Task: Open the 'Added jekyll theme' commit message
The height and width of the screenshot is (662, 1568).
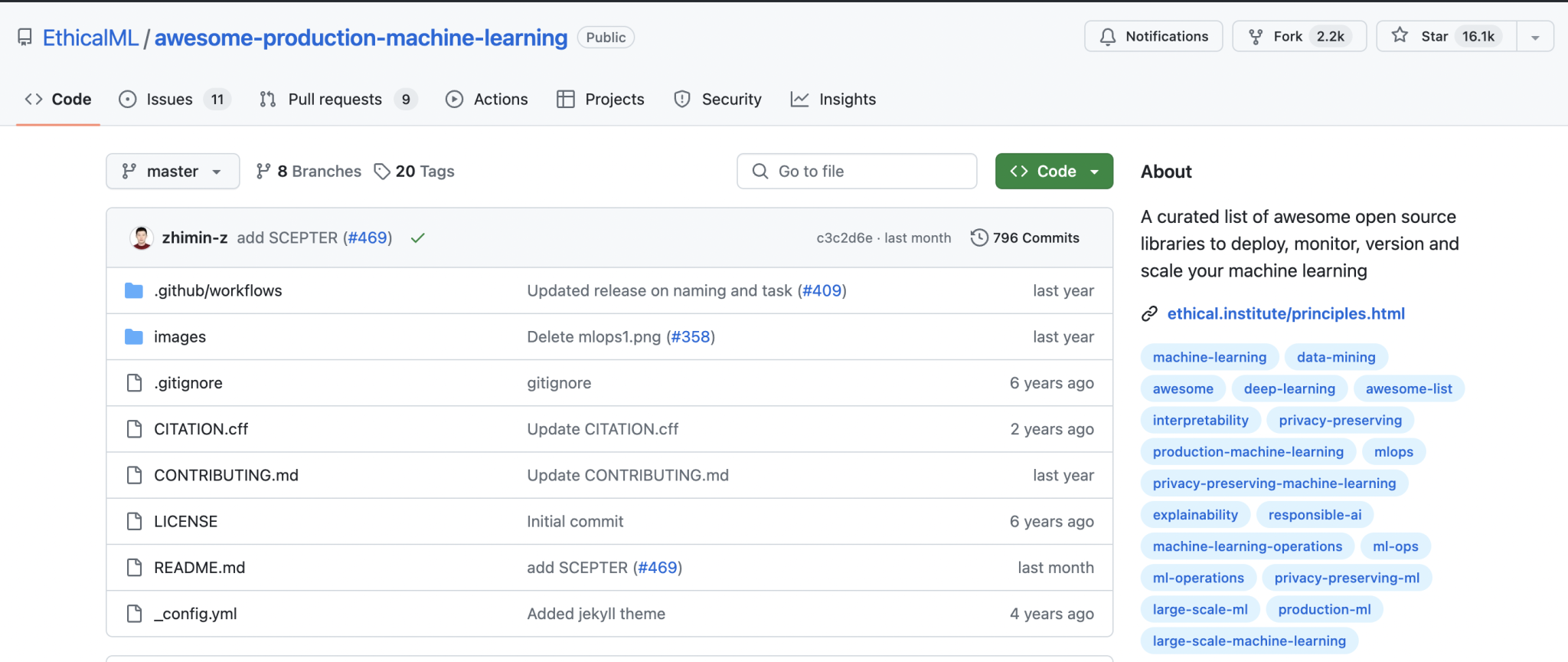Action: pyautogui.click(x=596, y=613)
